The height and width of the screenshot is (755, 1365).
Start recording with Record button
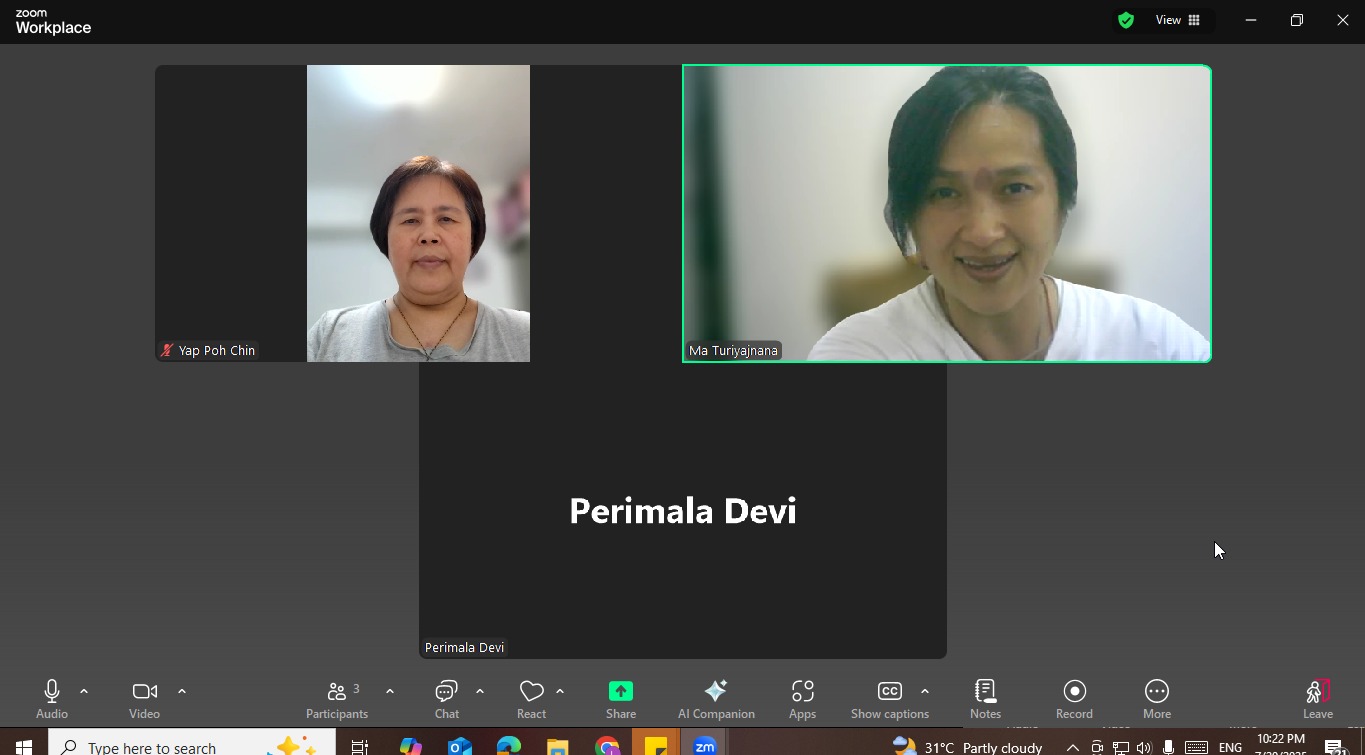pos(1074,698)
